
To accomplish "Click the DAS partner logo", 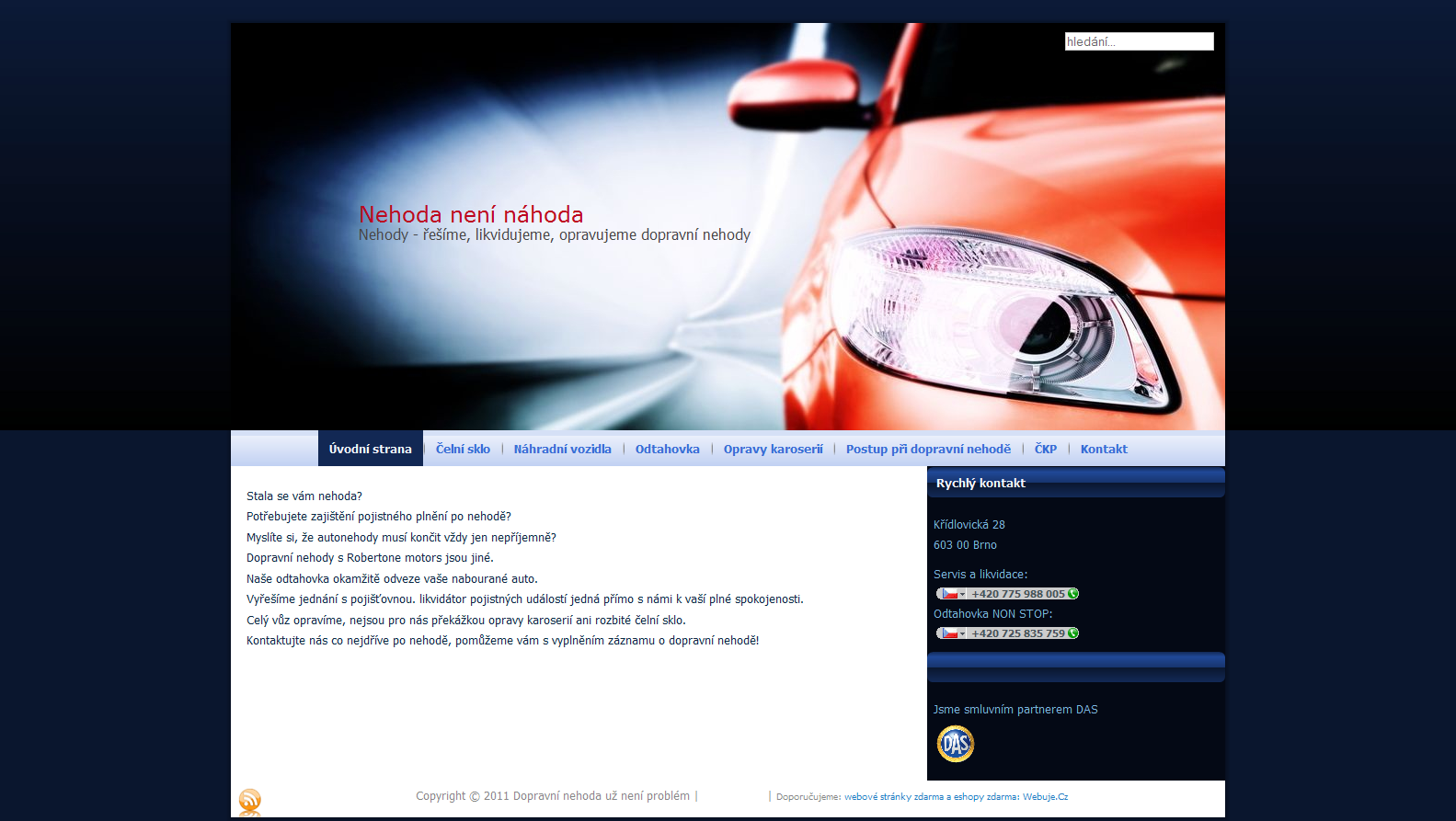I will click(955, 744).
